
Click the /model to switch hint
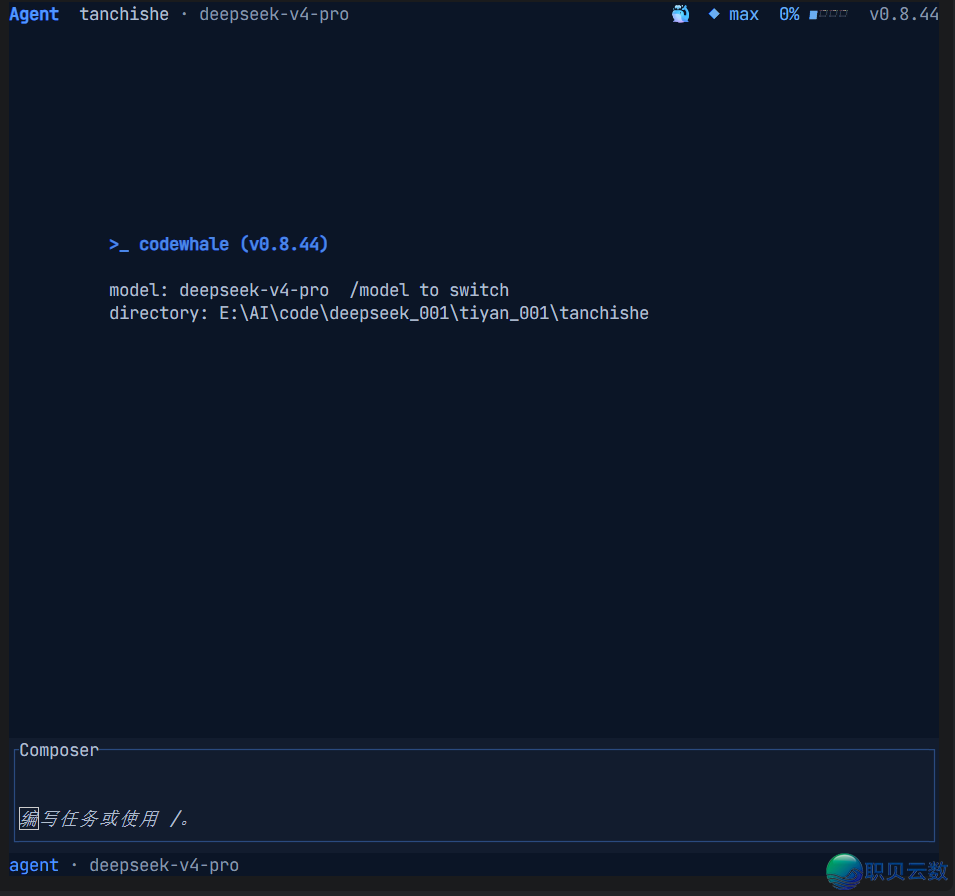tap(429, 290)
